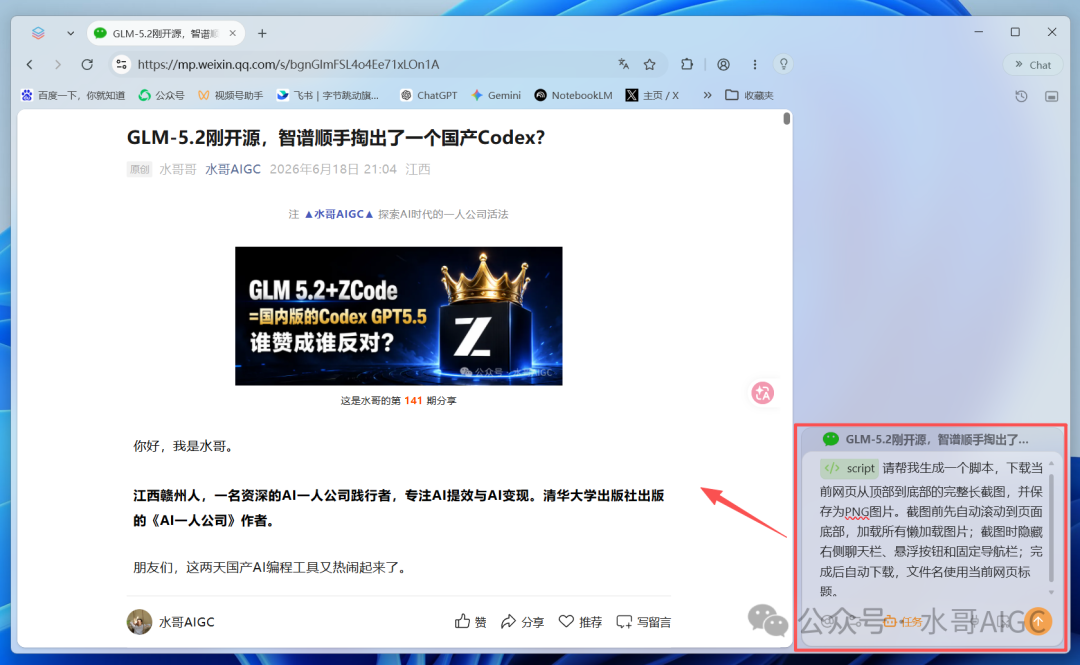Image resolution: width=1080 pixels, height=665 pixels.
Task: Open the 公众号 bookmark
Action: [162, 95]
